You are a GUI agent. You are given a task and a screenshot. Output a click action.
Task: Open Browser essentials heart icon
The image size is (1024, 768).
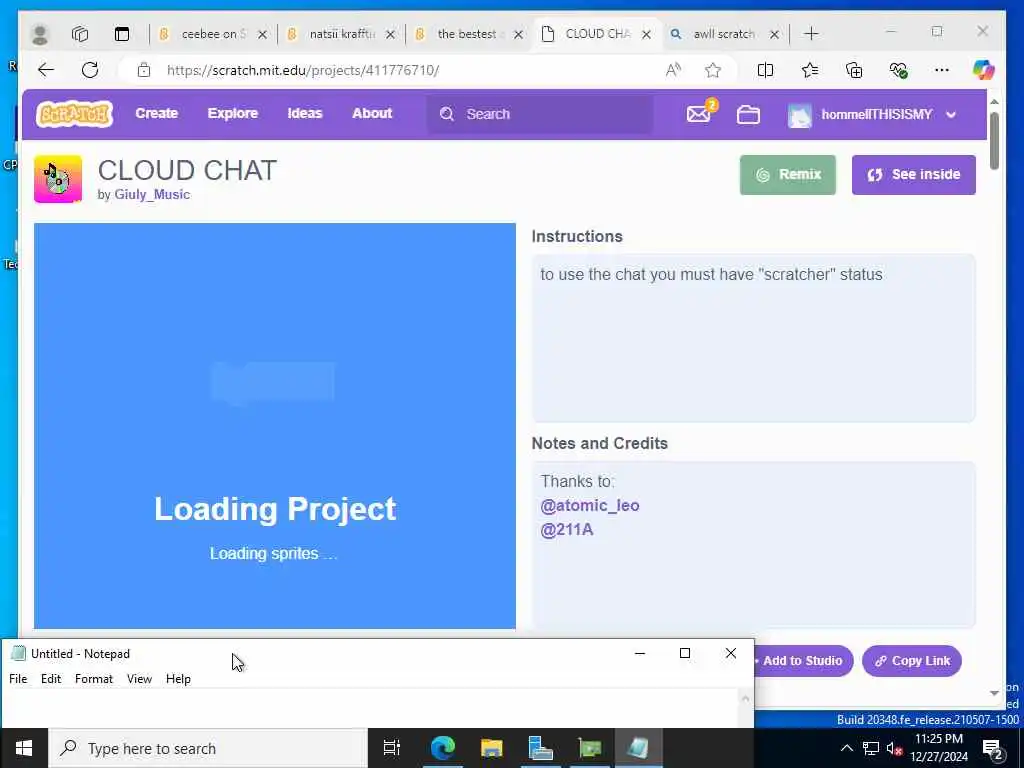point(899,70)
